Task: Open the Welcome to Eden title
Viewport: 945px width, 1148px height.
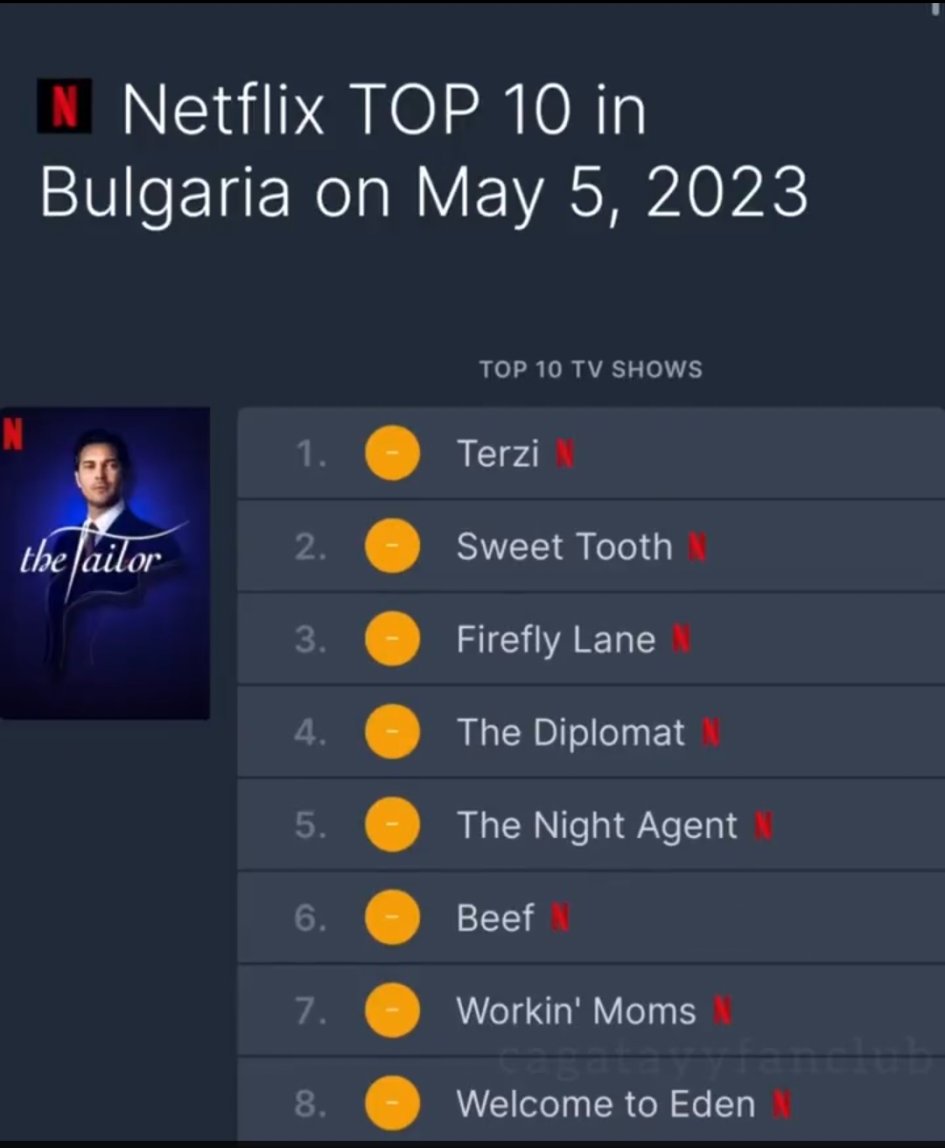Action: tap(605, 1104)
